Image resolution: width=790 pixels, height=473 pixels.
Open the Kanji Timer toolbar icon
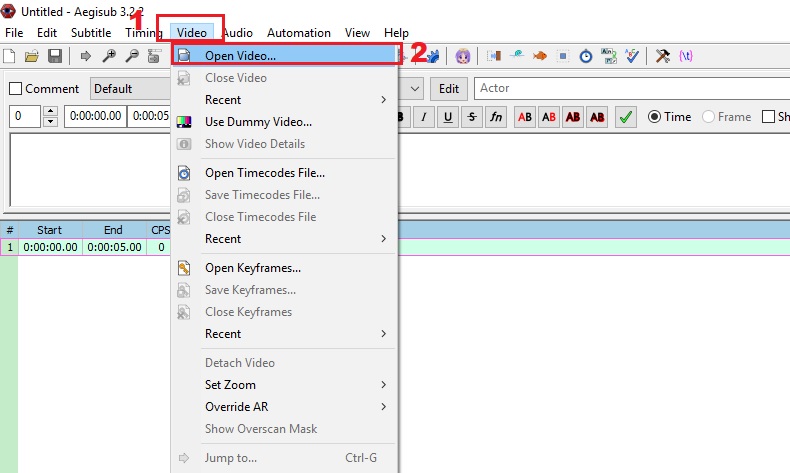pyautogui.click(x=609, y=55)
